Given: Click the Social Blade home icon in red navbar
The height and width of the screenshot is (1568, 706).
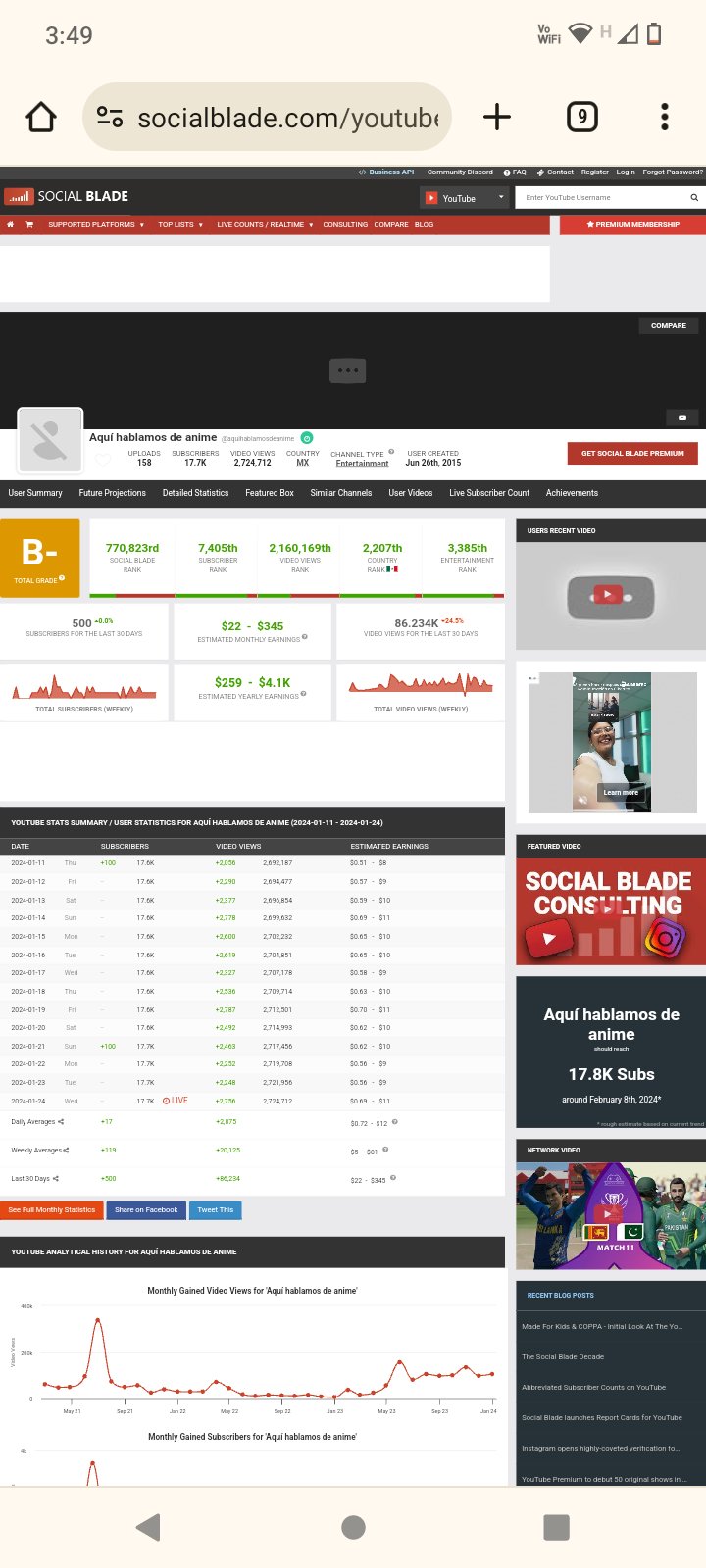Looking at the screenshot, I should 11,225.
